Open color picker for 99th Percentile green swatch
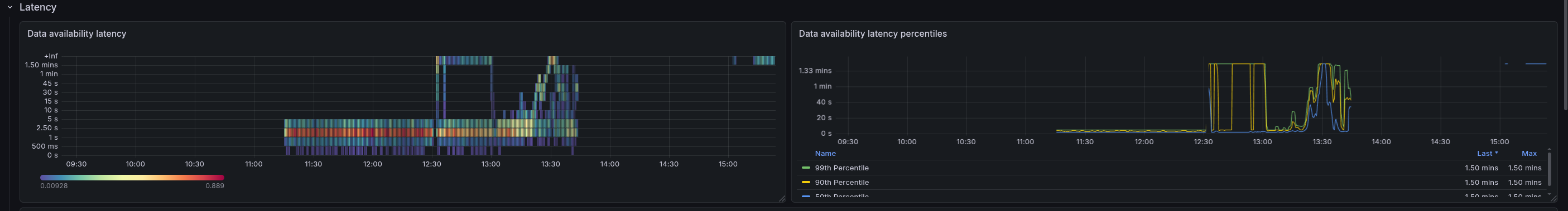This screenshot has height=211, width=1568. point(806,168)
